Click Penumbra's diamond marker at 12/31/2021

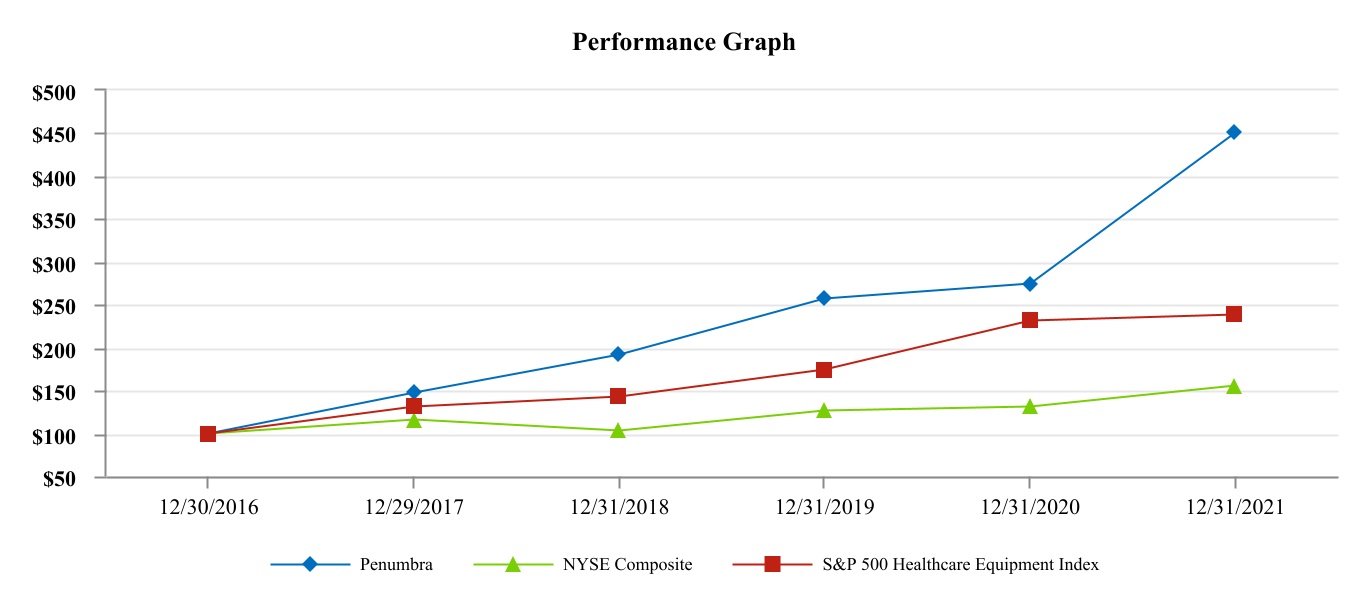[x=1234, y=132]
